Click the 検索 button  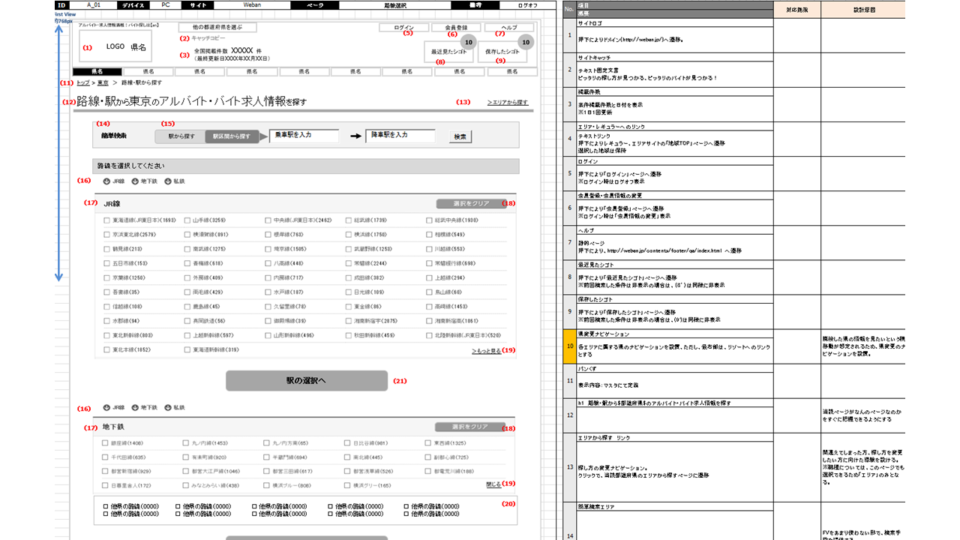(x=460, y=137)
